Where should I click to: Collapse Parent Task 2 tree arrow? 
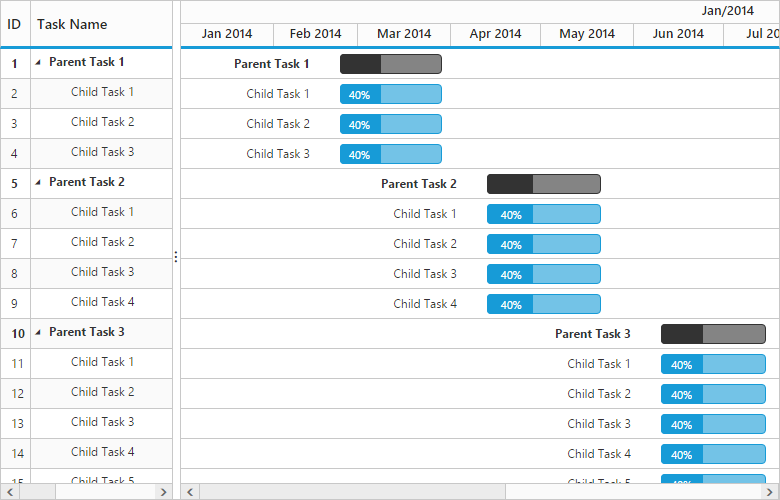click(38, 182)
